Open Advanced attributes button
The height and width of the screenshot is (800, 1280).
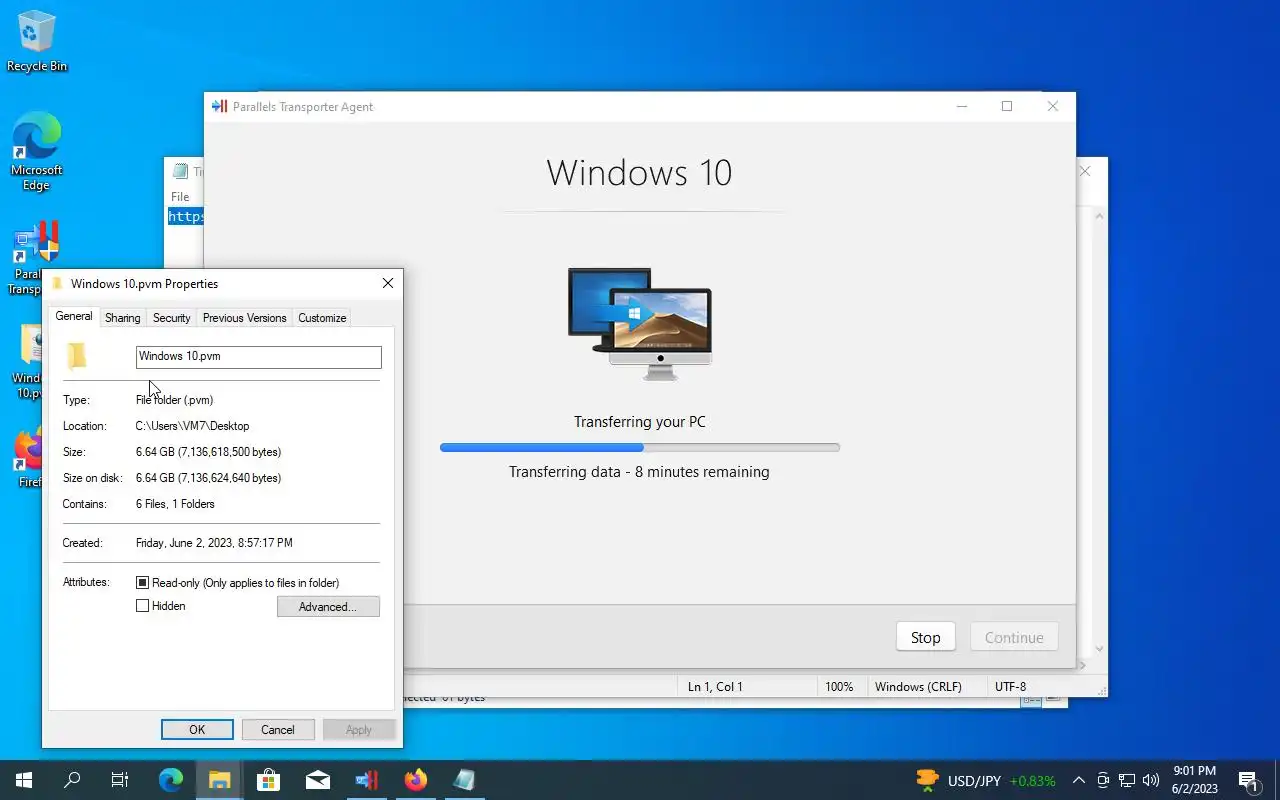click(328, 607)
